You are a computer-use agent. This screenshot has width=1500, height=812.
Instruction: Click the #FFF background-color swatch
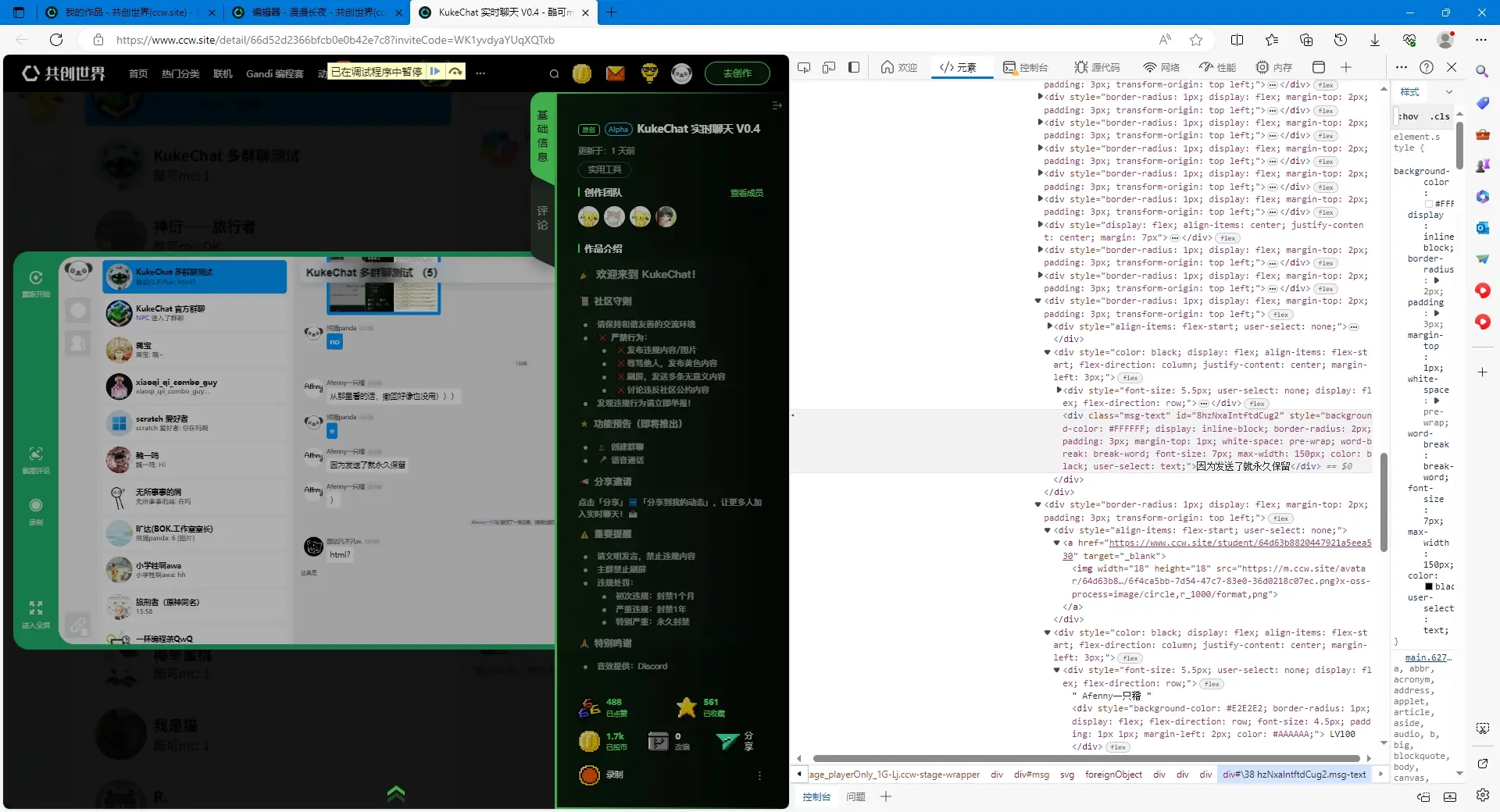[1429, 204]
